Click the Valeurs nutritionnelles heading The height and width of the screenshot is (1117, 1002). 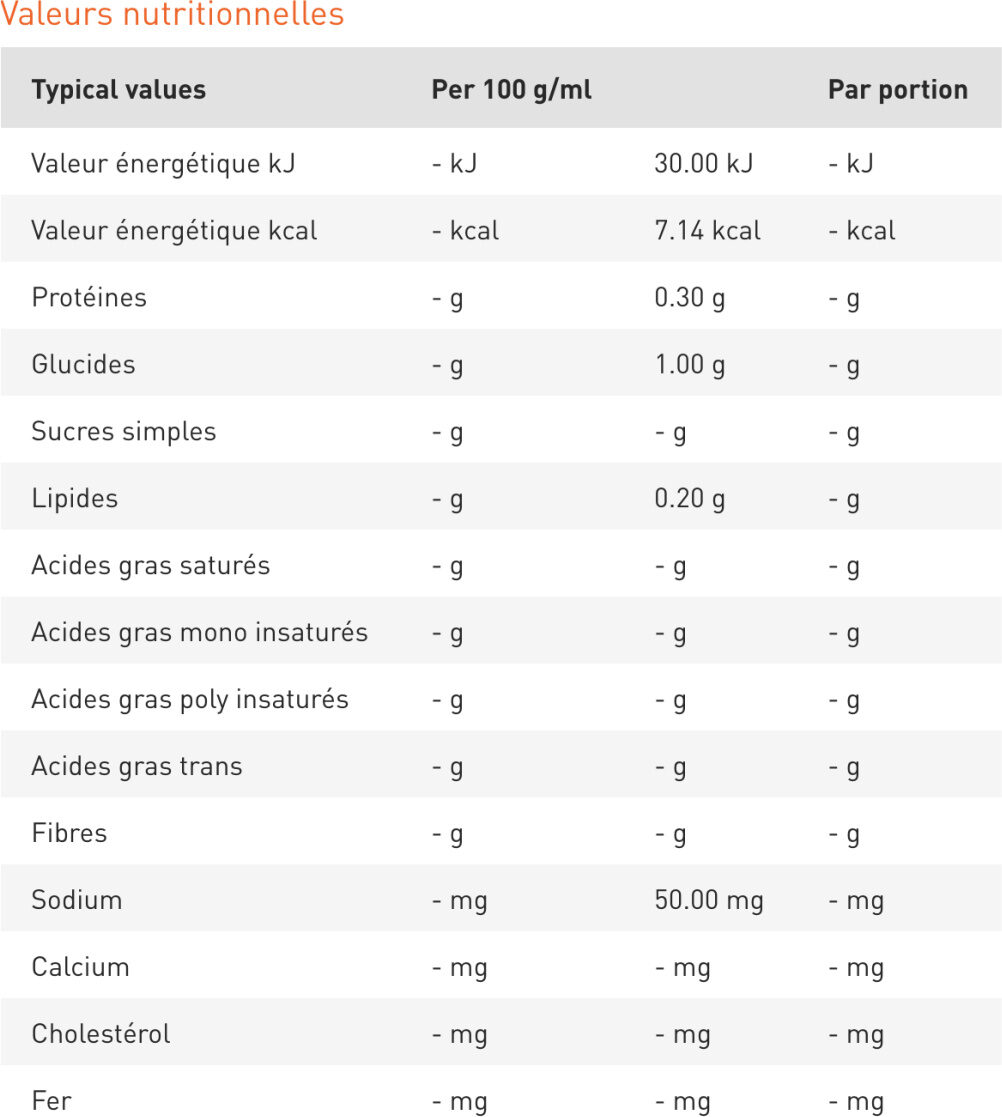172,16
